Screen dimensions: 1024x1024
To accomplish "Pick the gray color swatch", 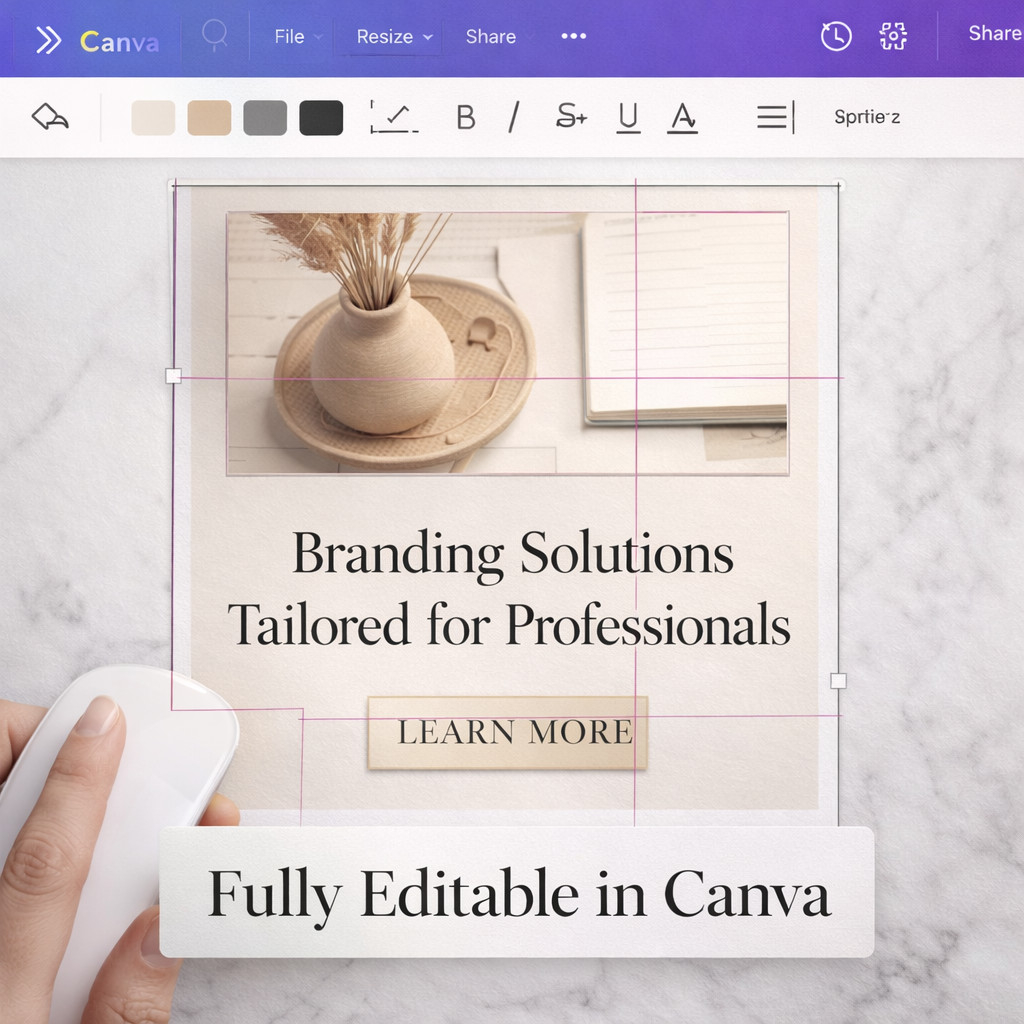I will [265, 118].
